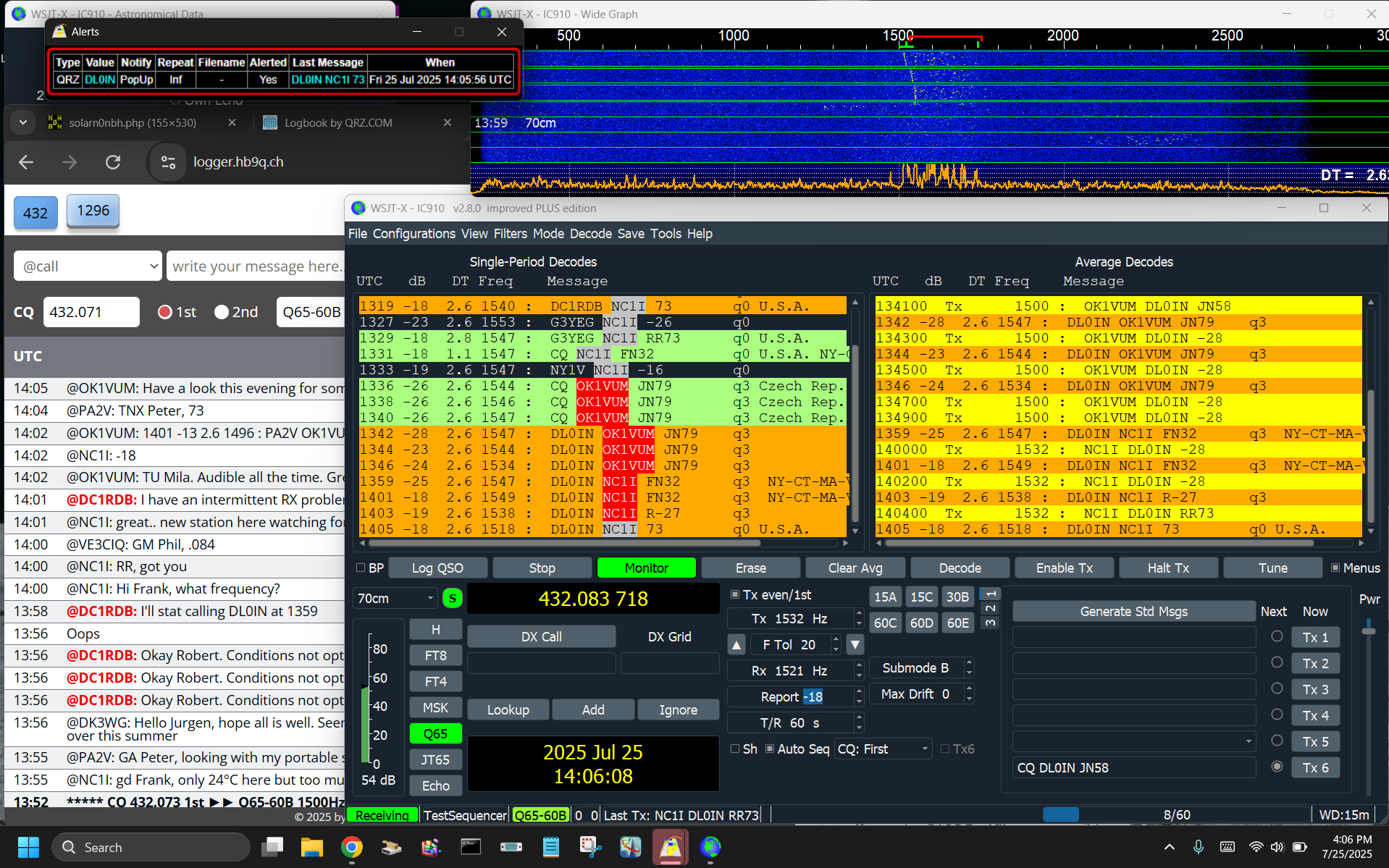Select the 1st period radio button

tap(165, 312)
